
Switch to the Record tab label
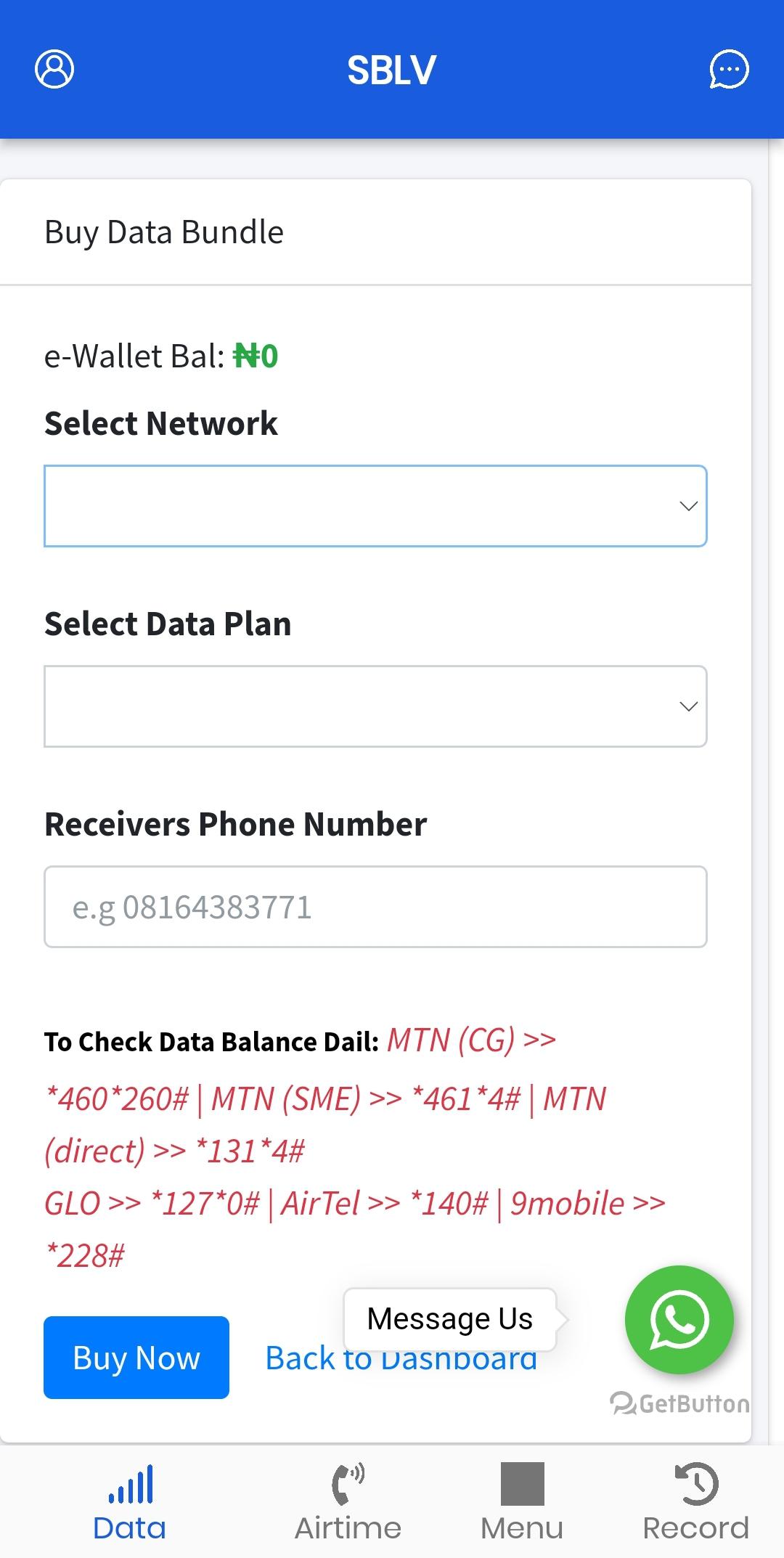[x=695, y=1528]
